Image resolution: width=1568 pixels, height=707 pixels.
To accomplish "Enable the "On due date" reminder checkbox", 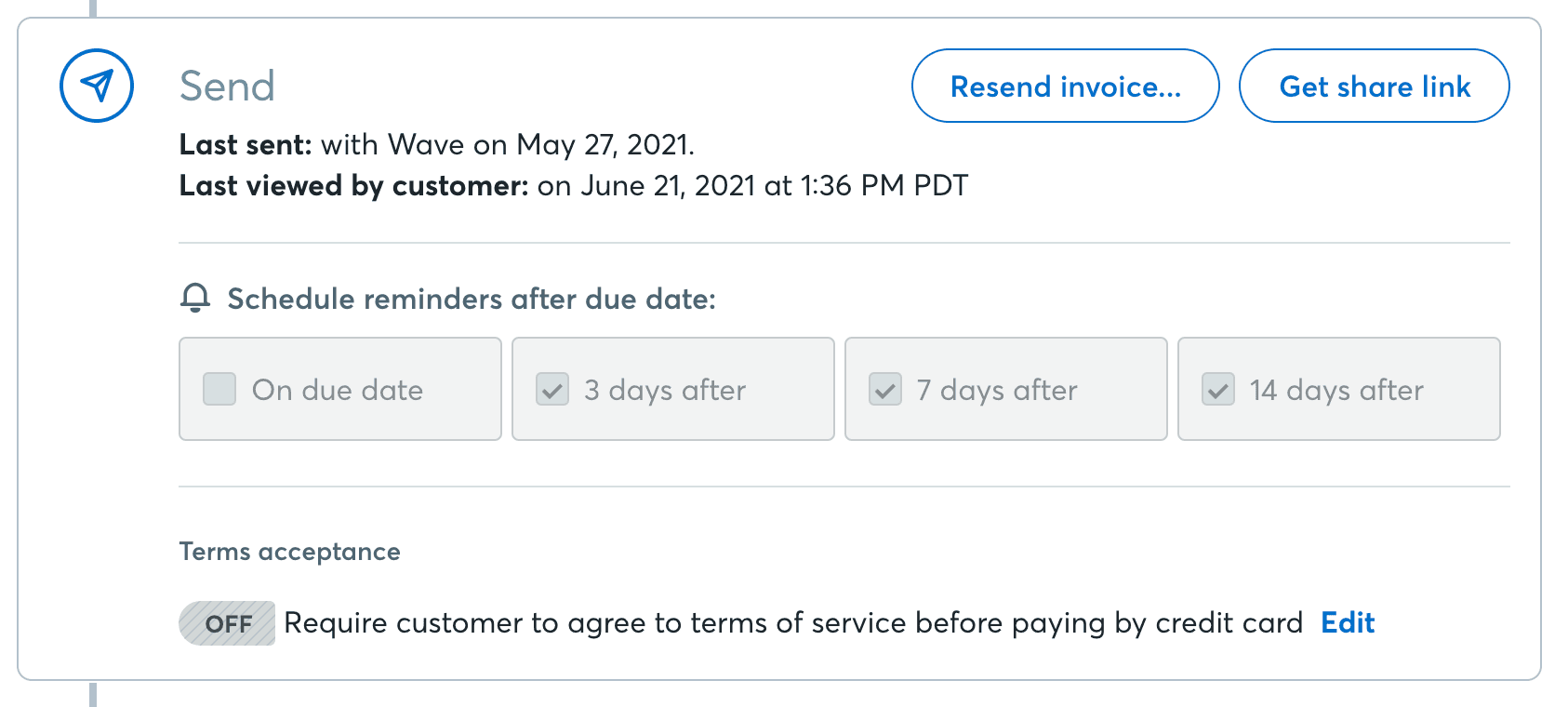I will tap(219, 390).
